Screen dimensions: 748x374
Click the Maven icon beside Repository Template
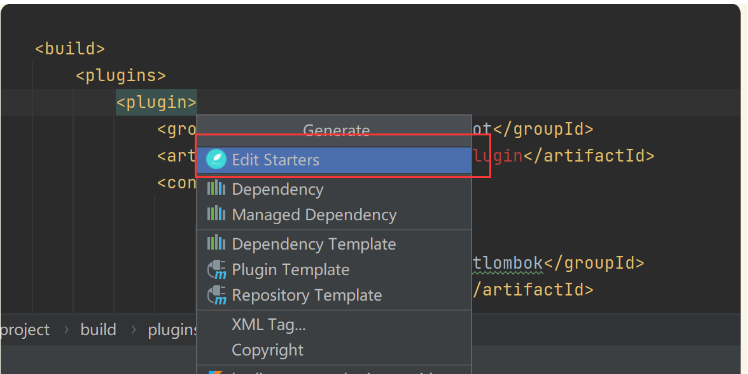[217, 295]
